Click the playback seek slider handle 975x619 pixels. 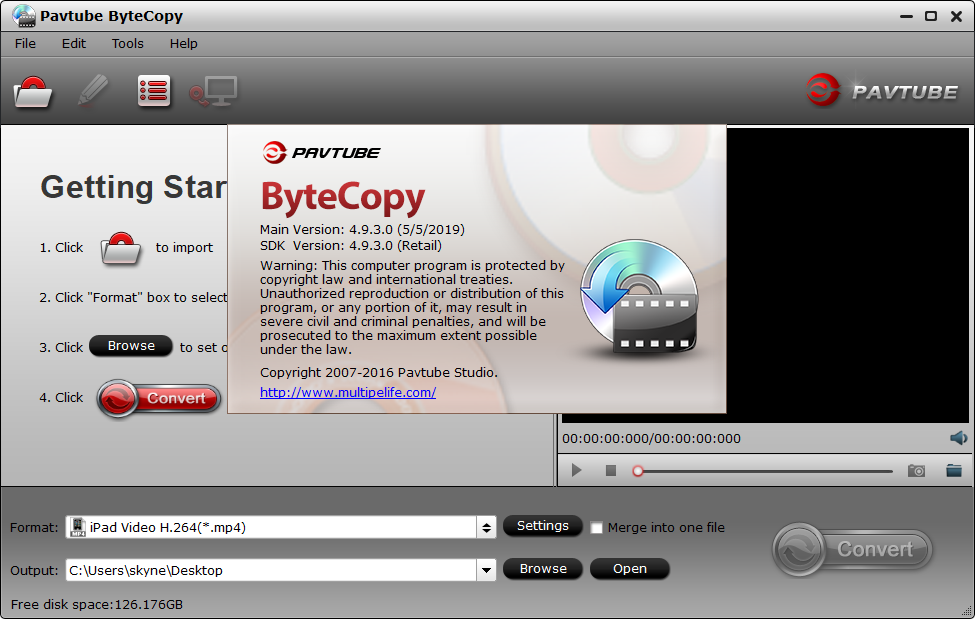tap(637, 471)
